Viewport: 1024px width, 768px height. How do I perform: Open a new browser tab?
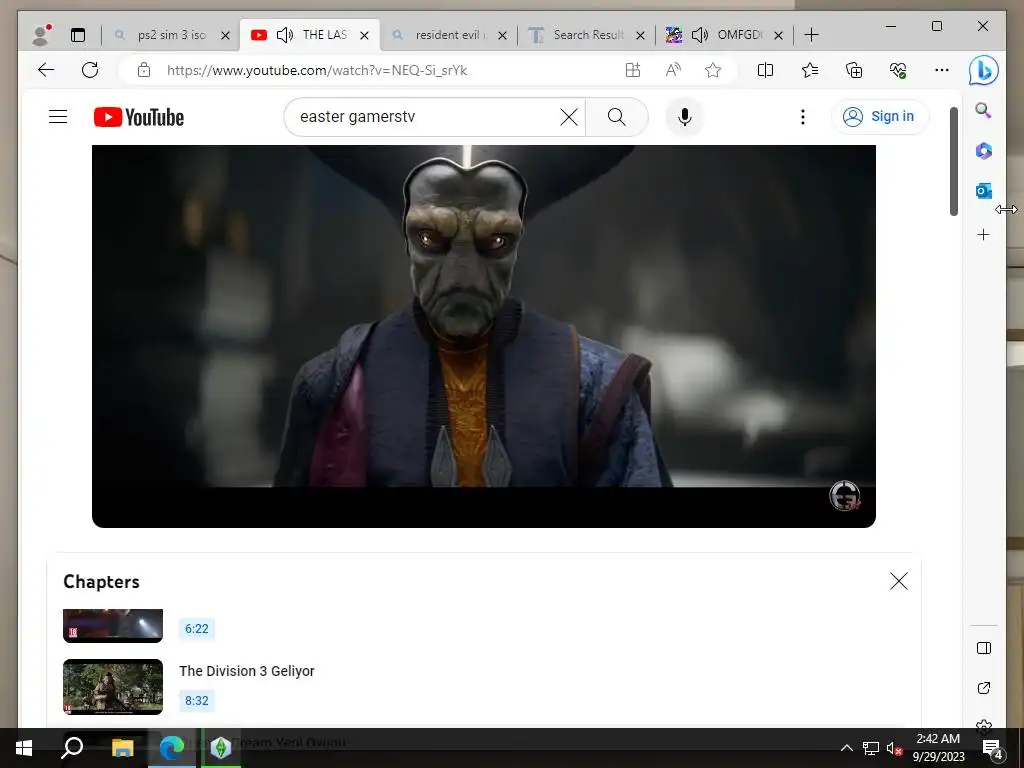[x=811, y=35]
